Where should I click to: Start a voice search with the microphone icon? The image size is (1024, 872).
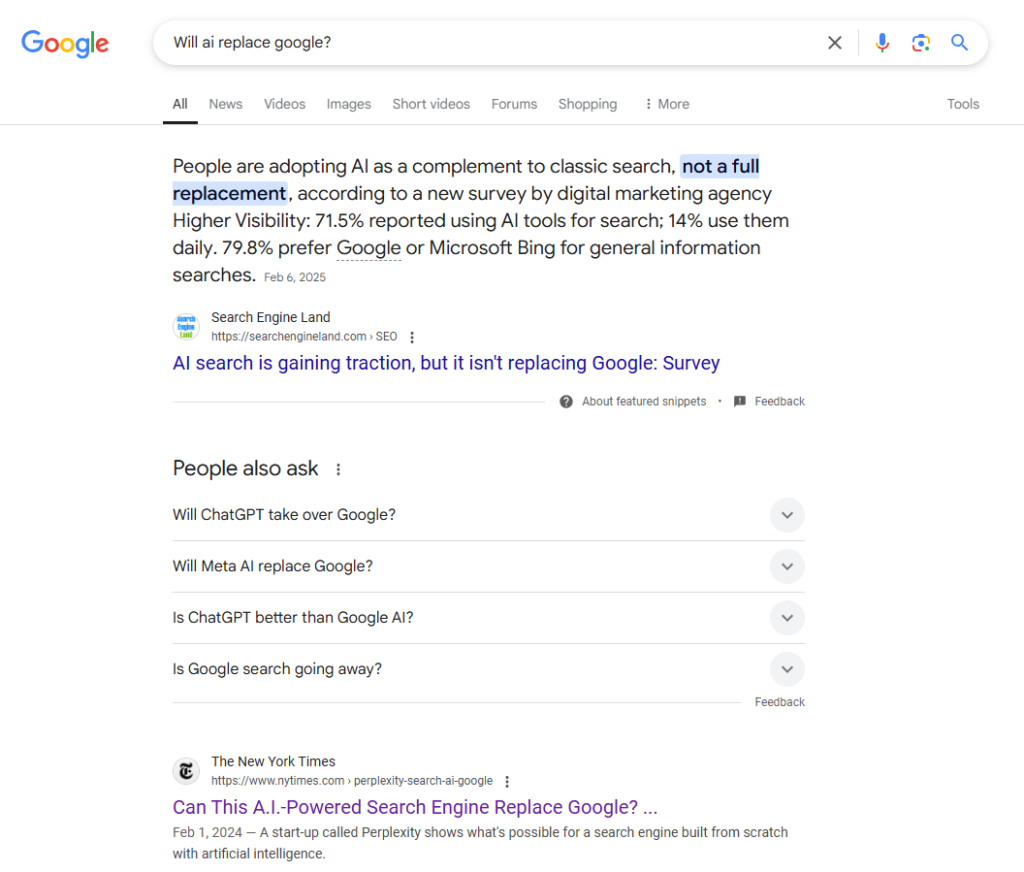882,43
